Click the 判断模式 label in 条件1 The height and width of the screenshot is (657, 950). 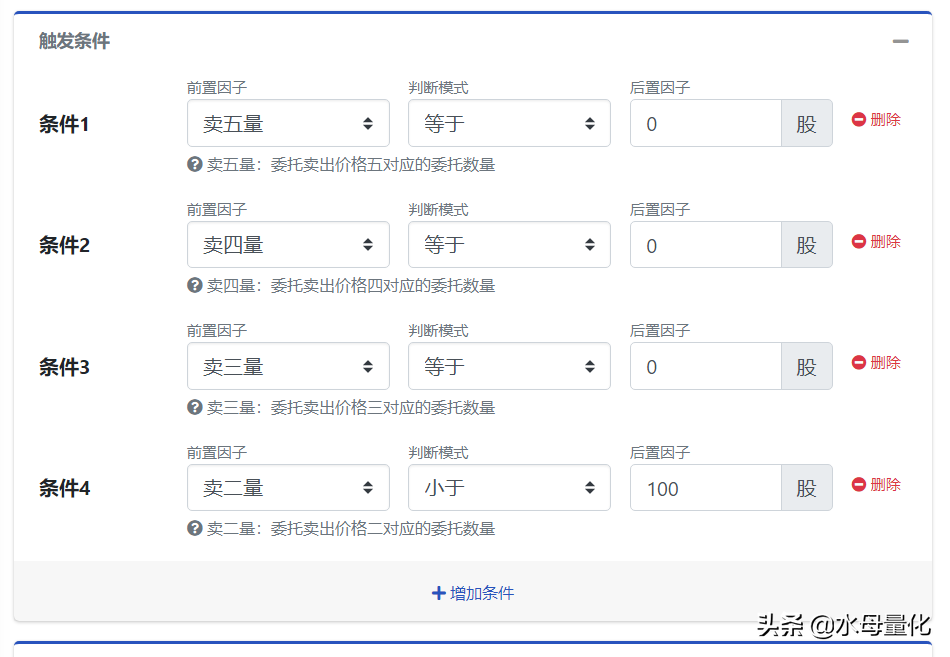tap(438, 88)
